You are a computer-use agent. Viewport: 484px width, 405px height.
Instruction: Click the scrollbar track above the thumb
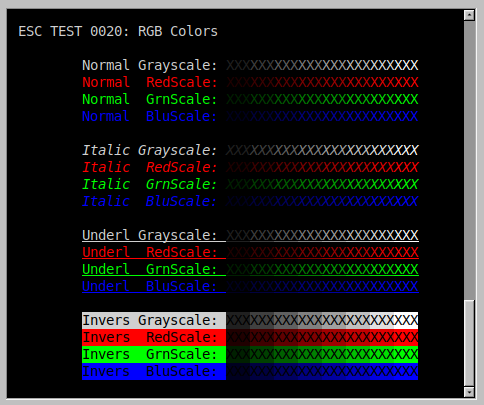click(x=469, y=160)
